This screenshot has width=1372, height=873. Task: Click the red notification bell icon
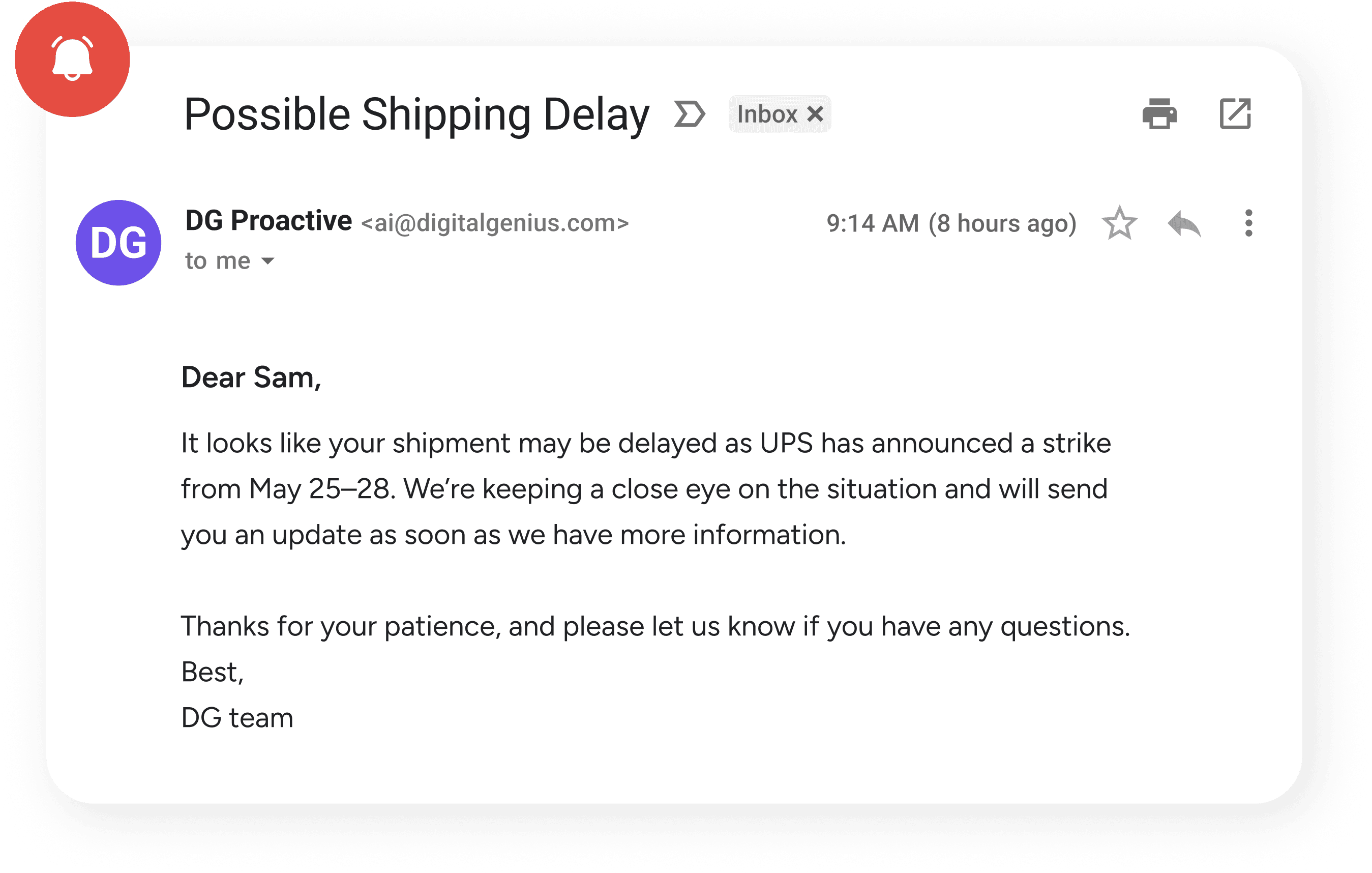coord(72,59)
